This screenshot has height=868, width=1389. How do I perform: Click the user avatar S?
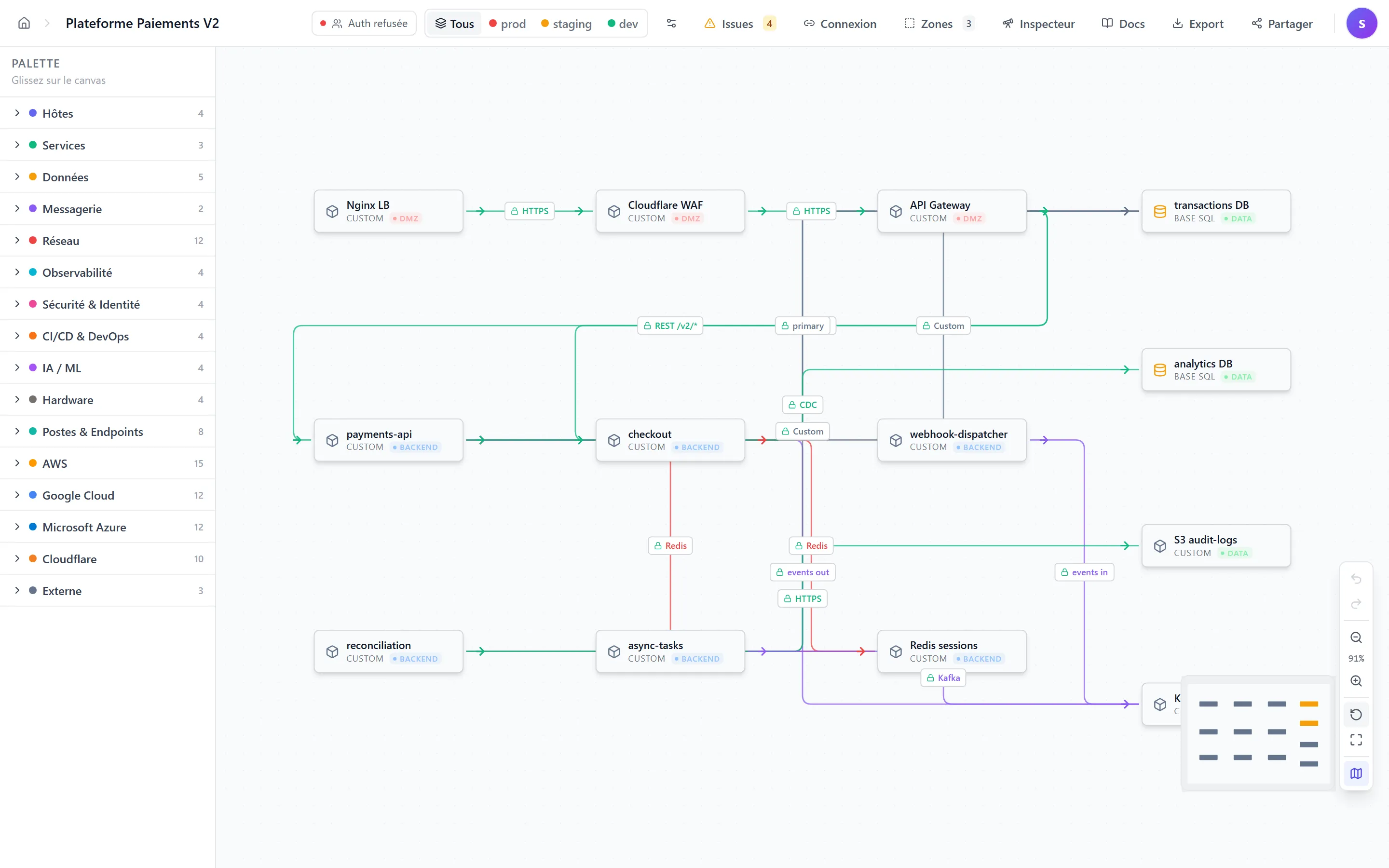(1362, 24)
